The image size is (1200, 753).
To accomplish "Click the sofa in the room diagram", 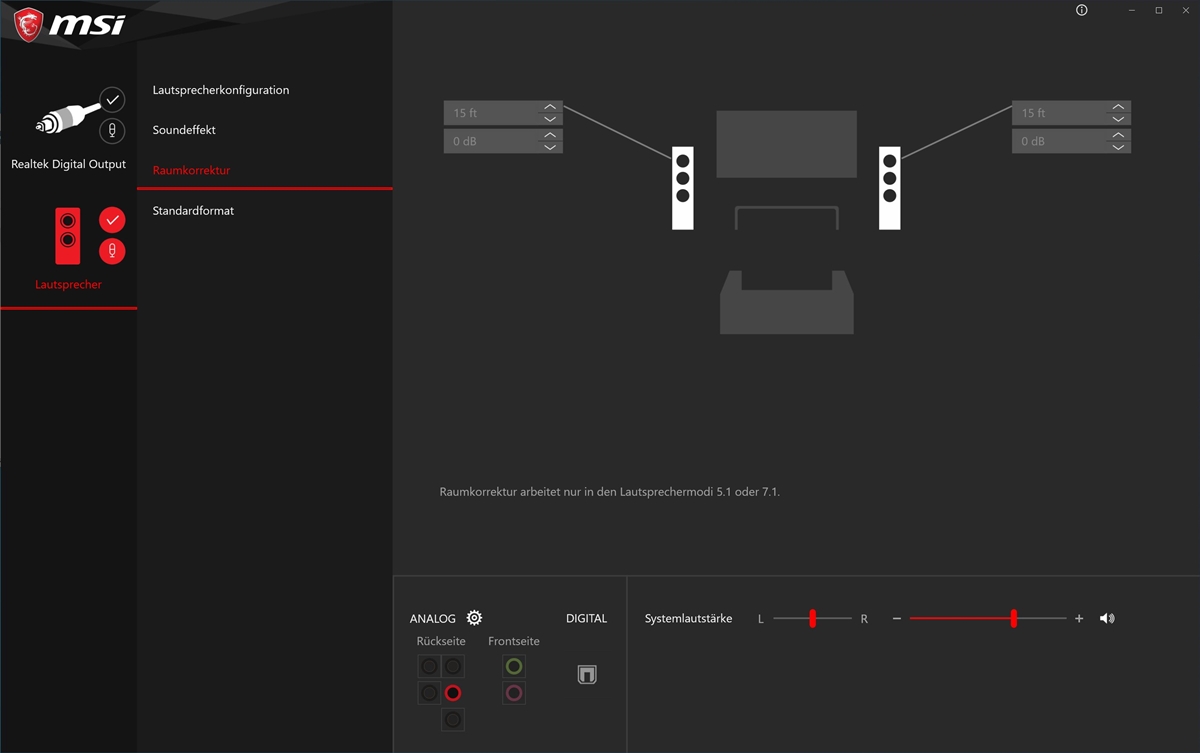I will tap(787, 301).
